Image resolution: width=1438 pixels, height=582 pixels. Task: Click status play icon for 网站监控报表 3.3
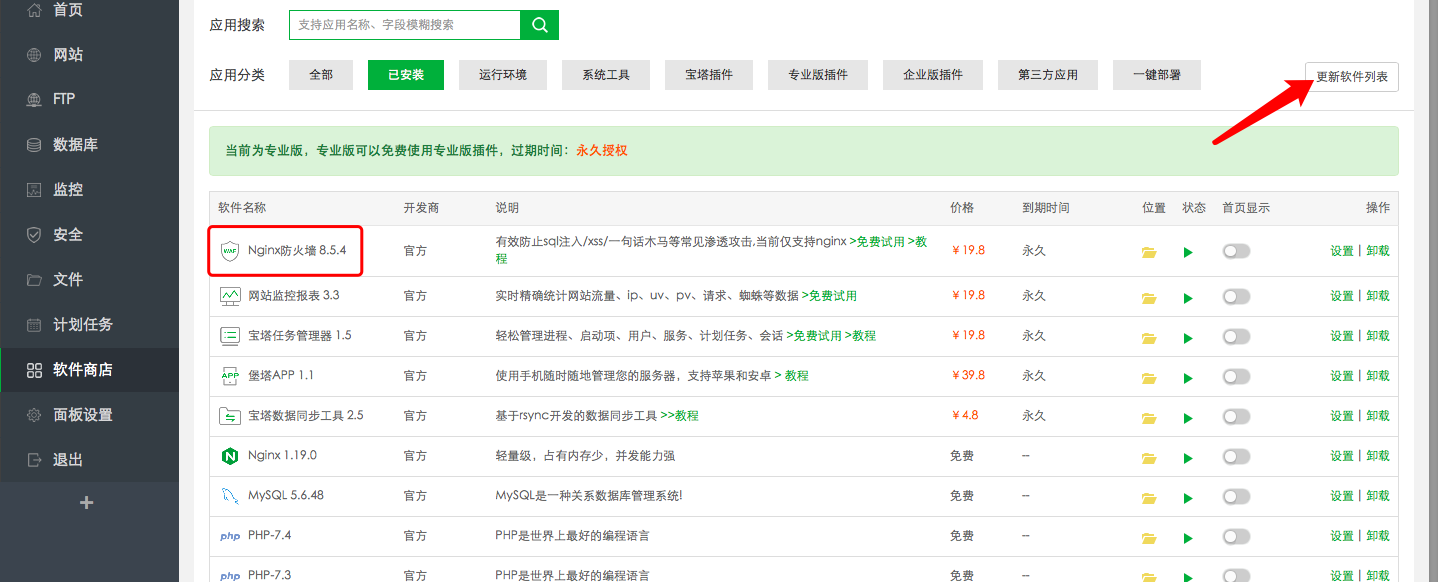[1188, 297]
